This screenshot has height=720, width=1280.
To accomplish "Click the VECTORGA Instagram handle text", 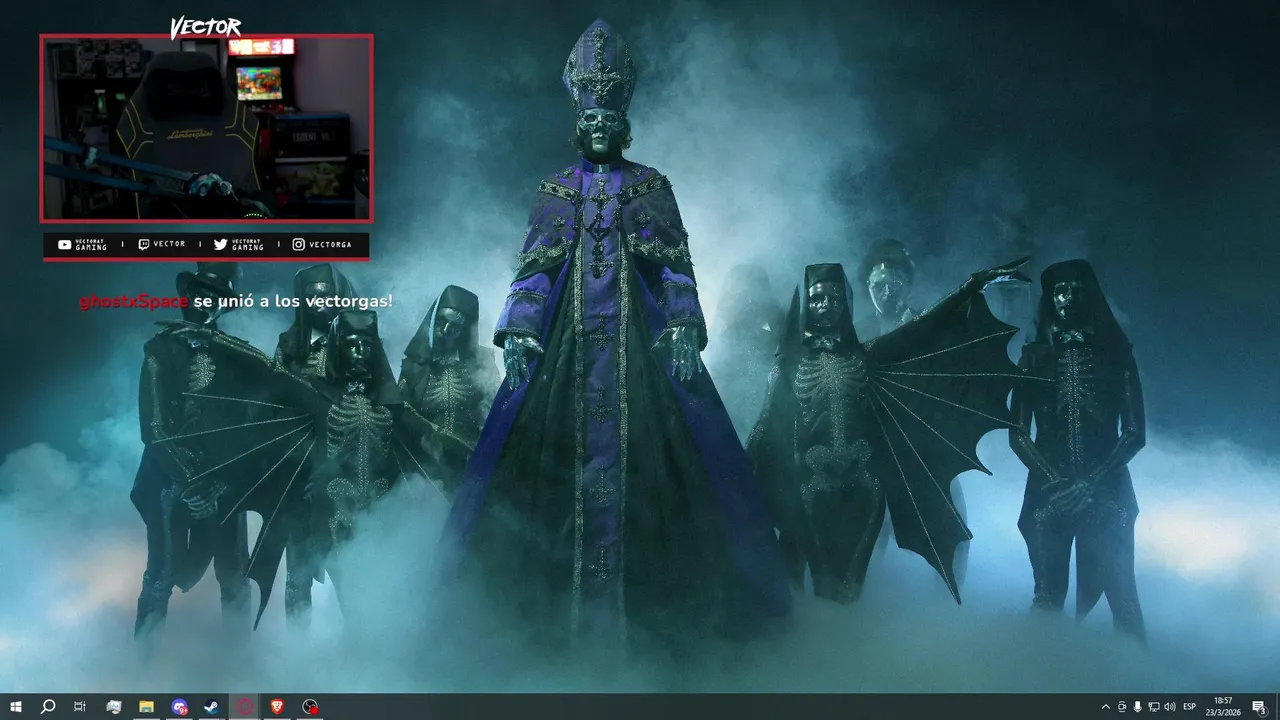I will (x=330, y=244).
